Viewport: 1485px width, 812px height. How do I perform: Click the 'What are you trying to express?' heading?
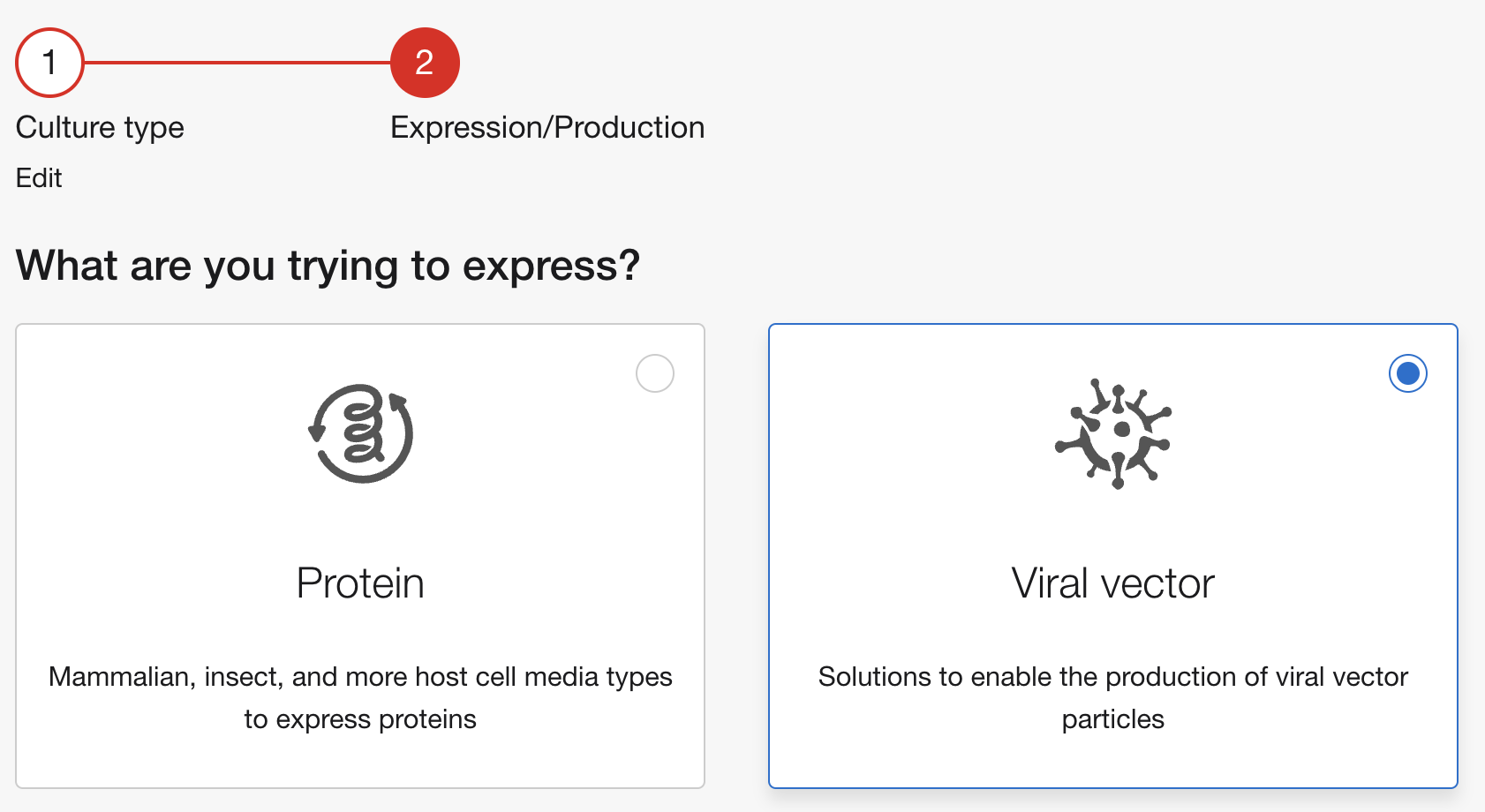pos(328,266)
